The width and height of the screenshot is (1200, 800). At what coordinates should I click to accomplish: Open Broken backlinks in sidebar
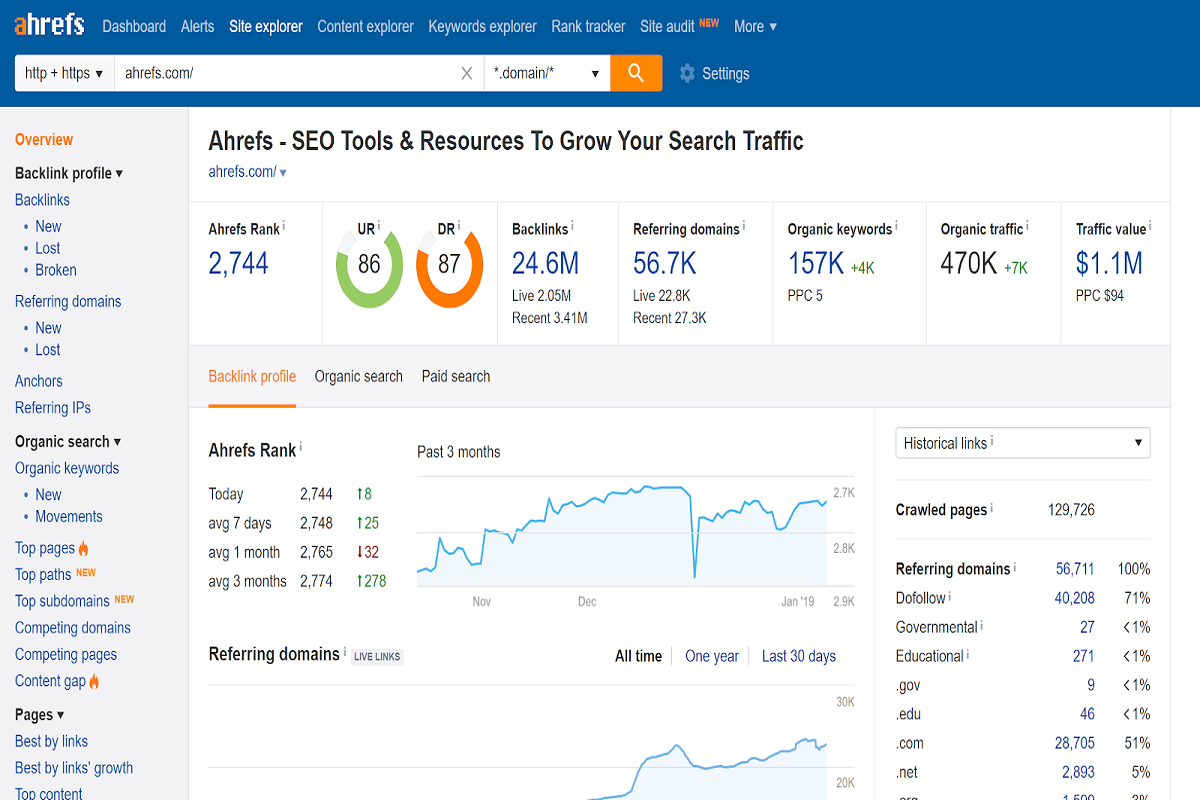pos(56,270)
